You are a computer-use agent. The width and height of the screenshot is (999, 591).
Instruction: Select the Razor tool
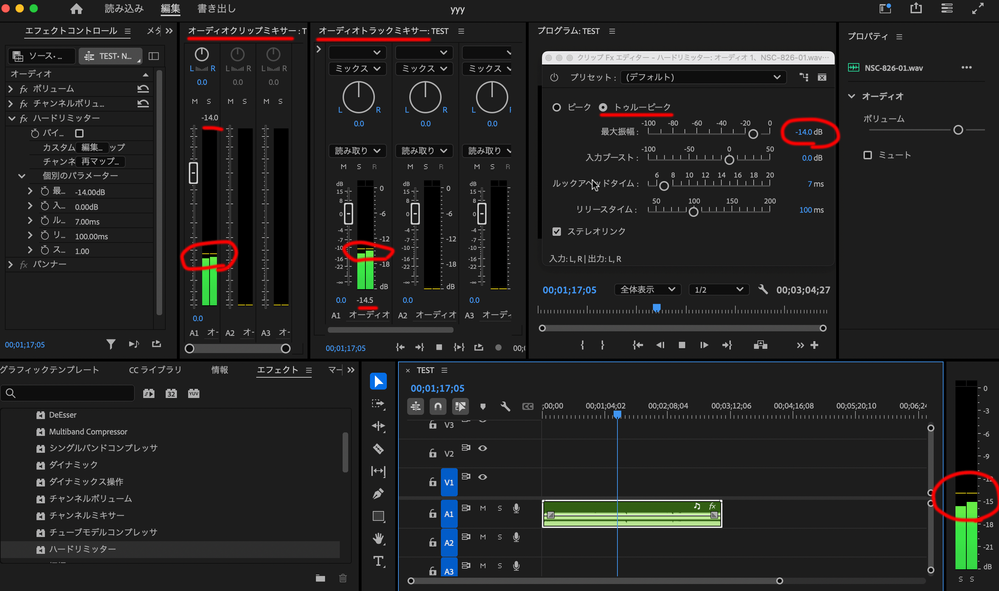[379, 449]
